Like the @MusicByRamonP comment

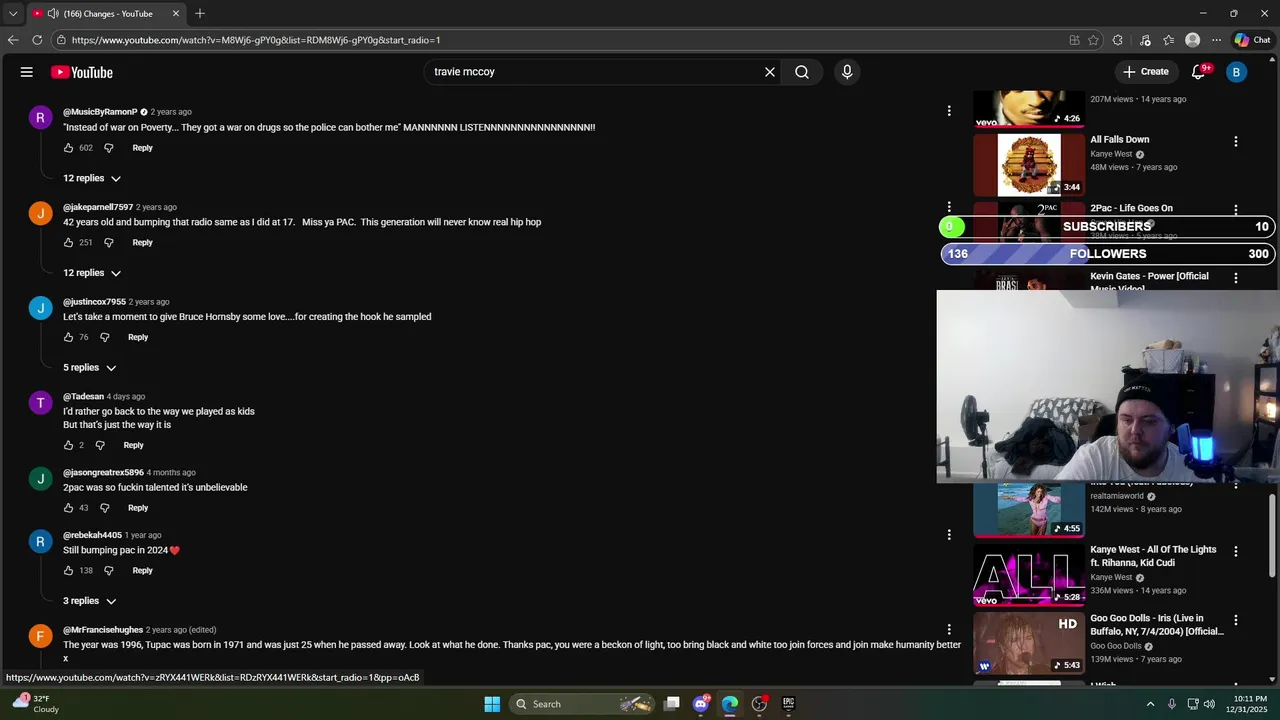pos(69,148)
